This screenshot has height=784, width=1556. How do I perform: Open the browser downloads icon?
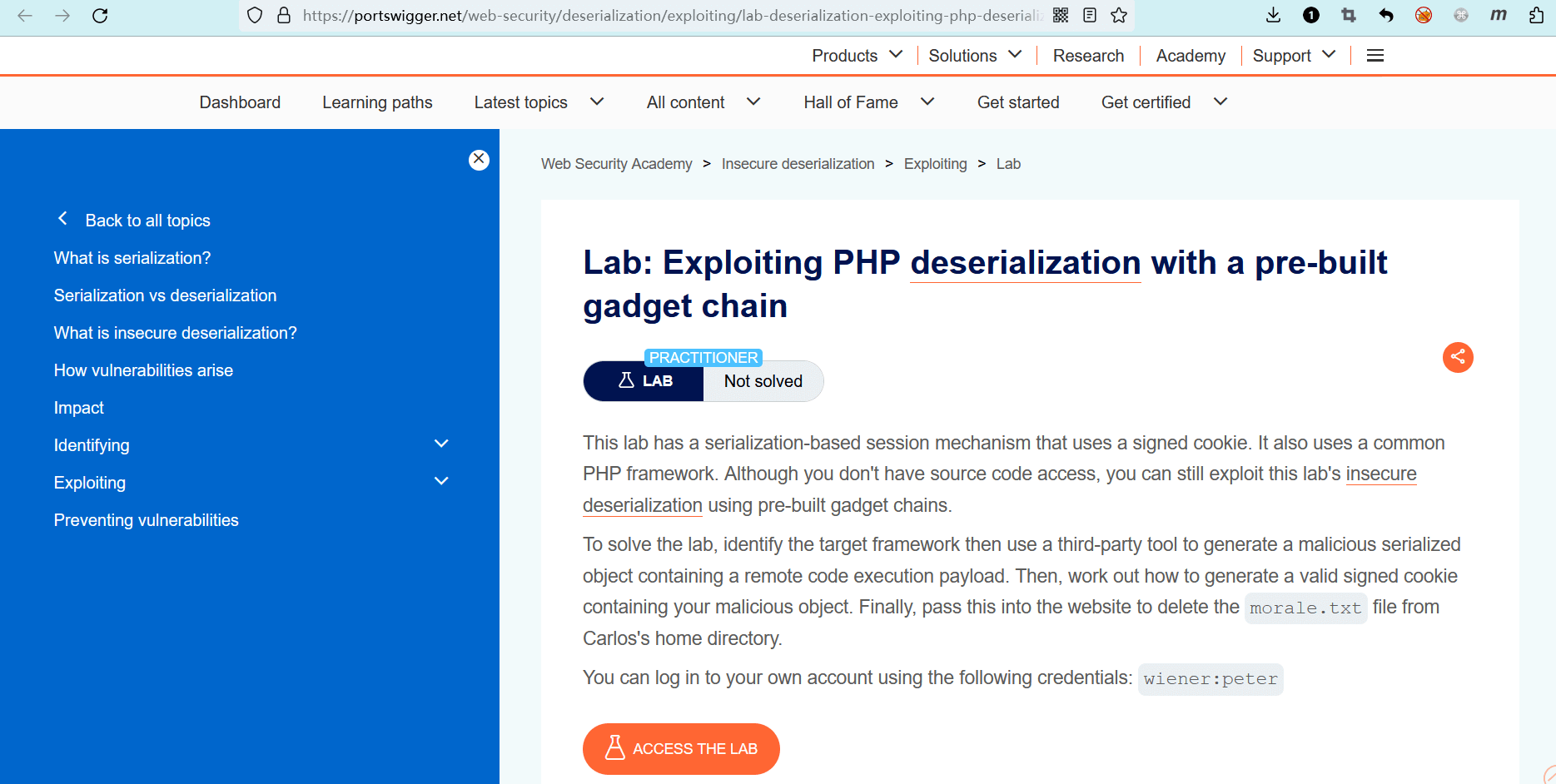(x=1273, y=15)
